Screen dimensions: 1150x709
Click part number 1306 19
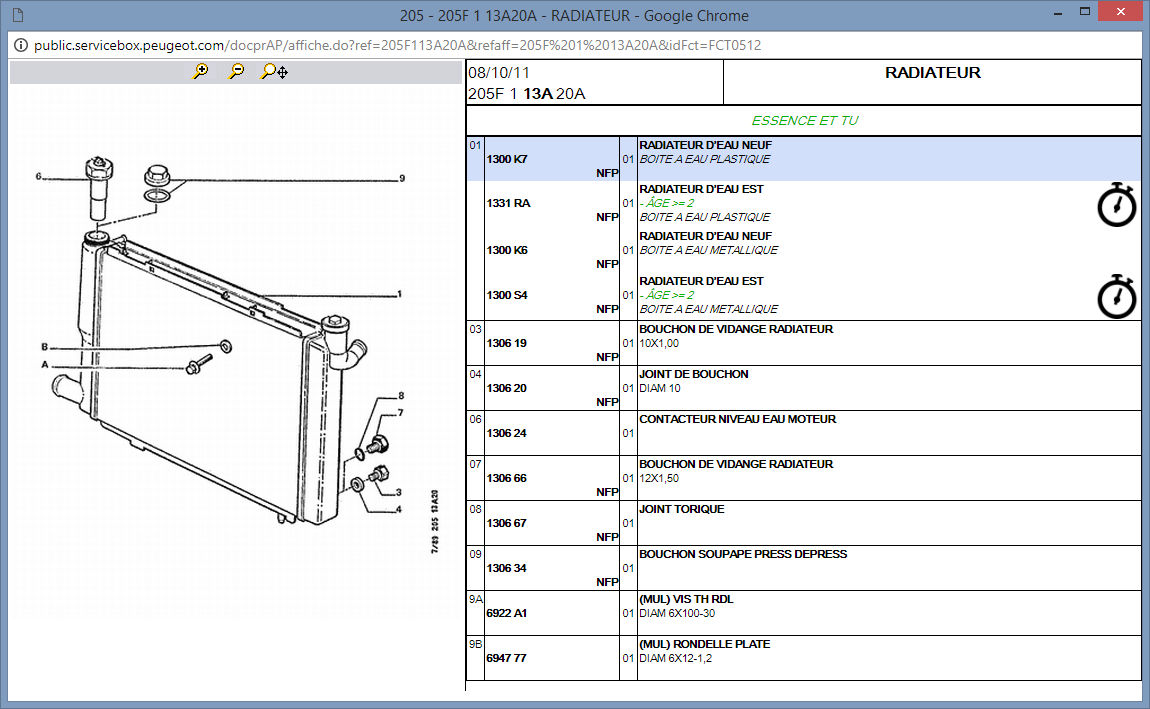[x=506, y=343]
